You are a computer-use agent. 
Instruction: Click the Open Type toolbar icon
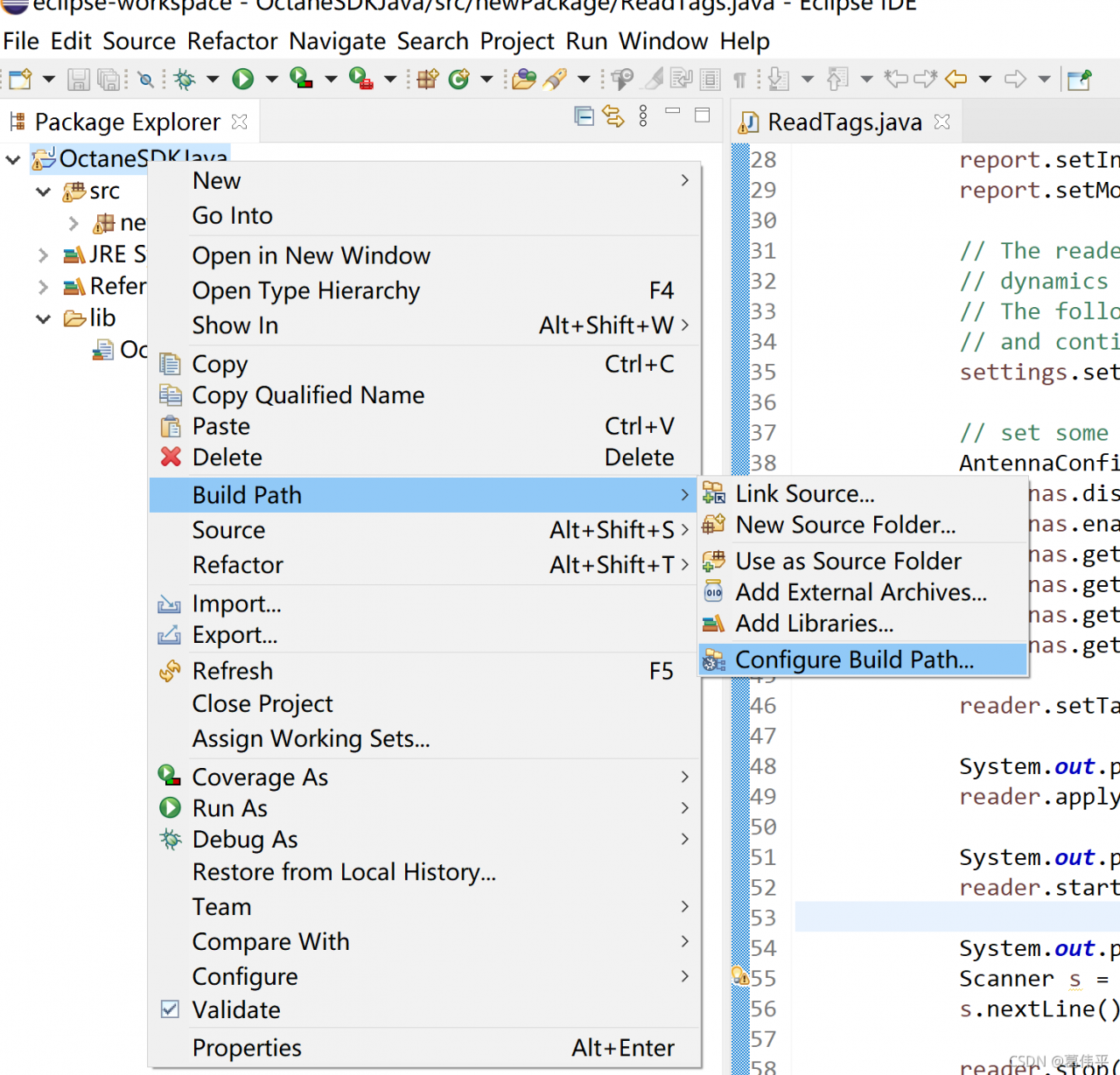pyautogui.click(x=523, y=80)
